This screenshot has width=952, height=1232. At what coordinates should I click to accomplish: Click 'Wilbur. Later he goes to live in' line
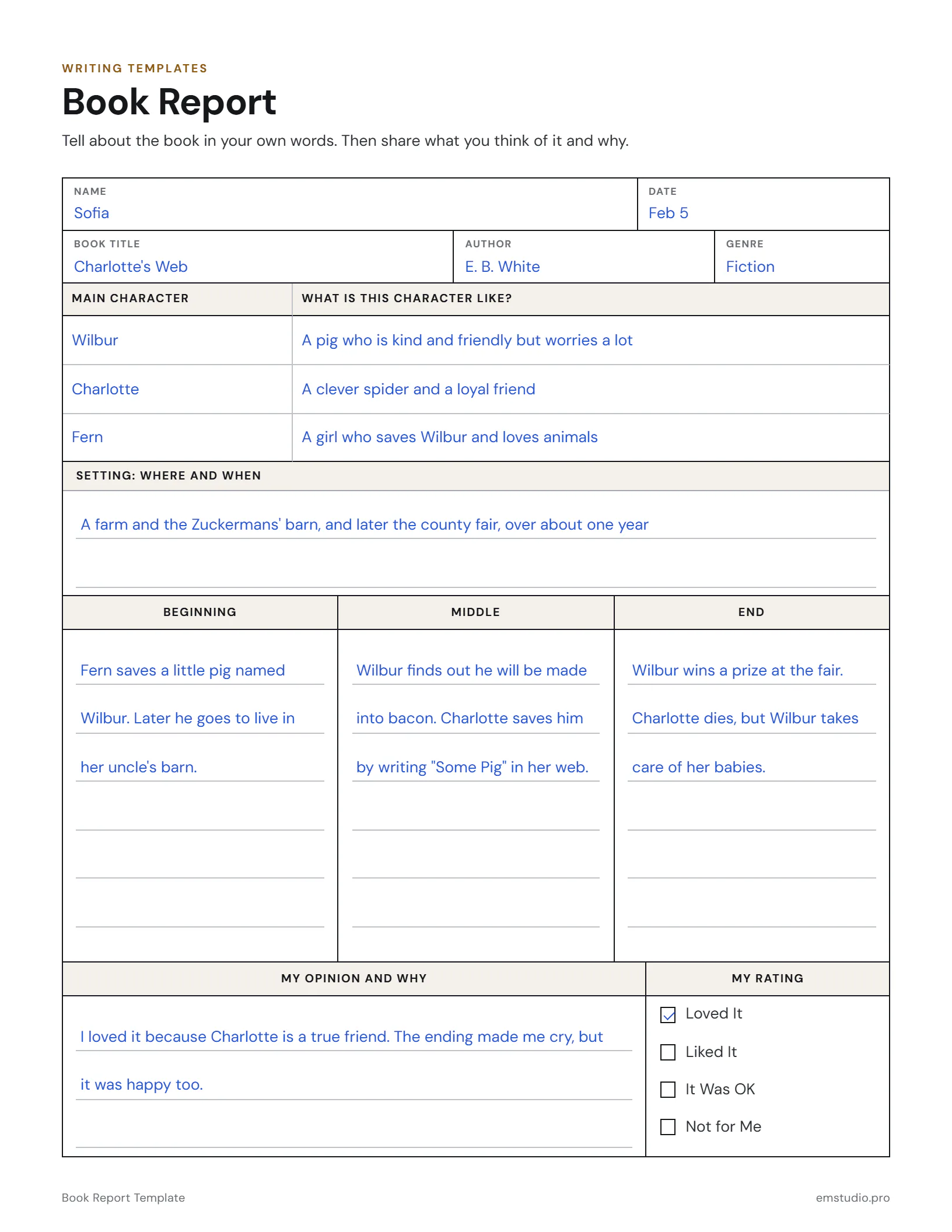tap(200, 719)
